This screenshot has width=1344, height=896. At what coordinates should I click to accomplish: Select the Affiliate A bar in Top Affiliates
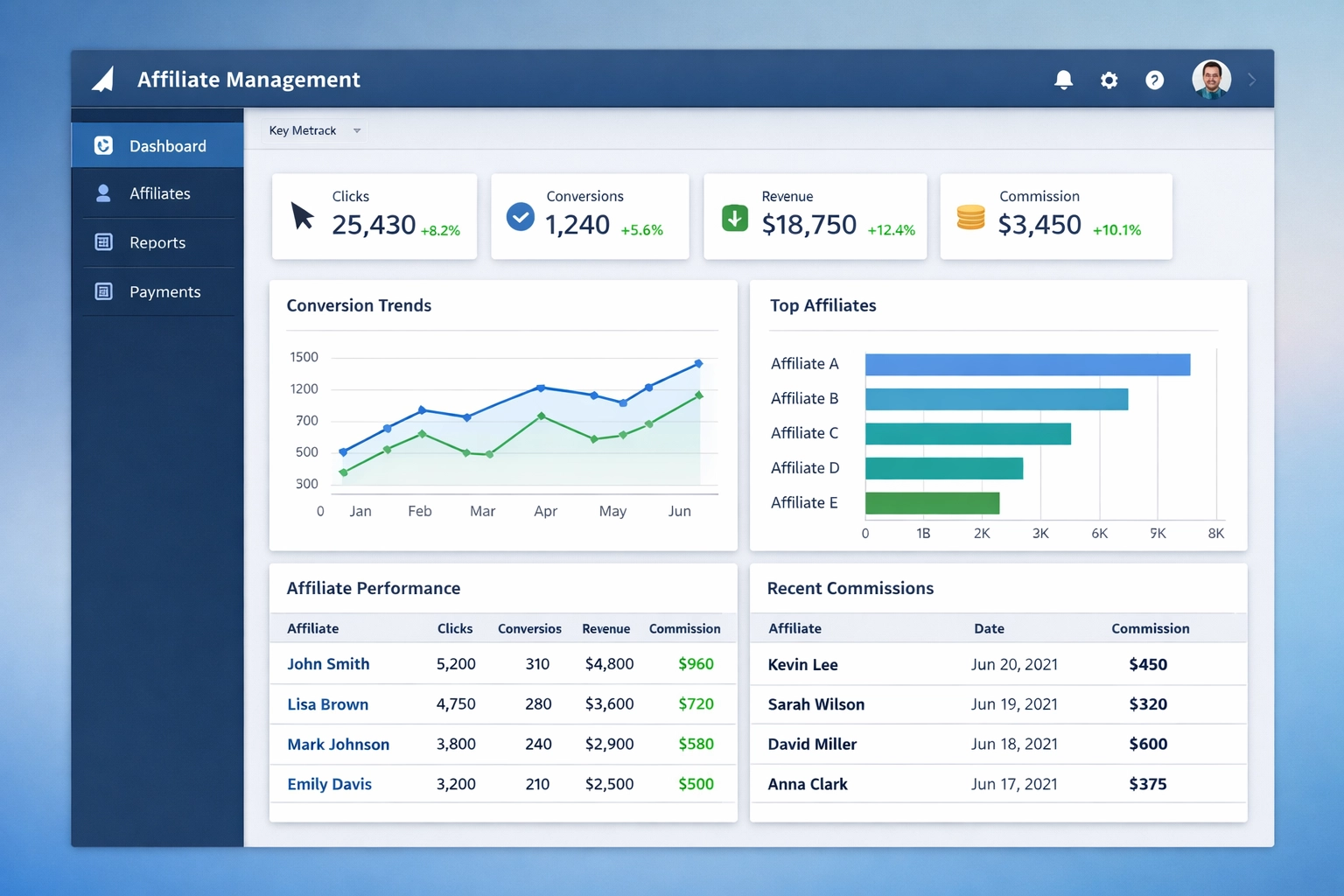coord(1027,363)
